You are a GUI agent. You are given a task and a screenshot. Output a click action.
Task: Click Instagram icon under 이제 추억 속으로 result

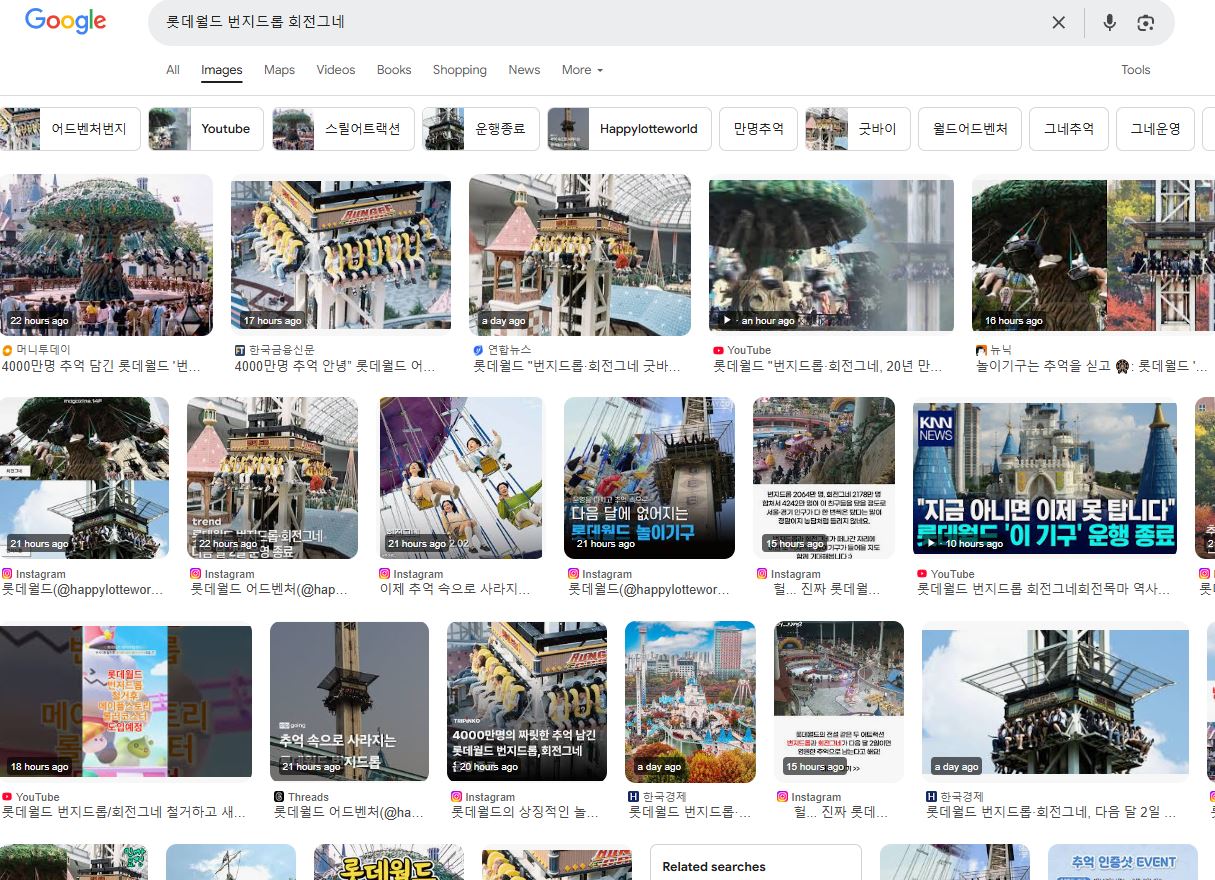pos(385,574)
